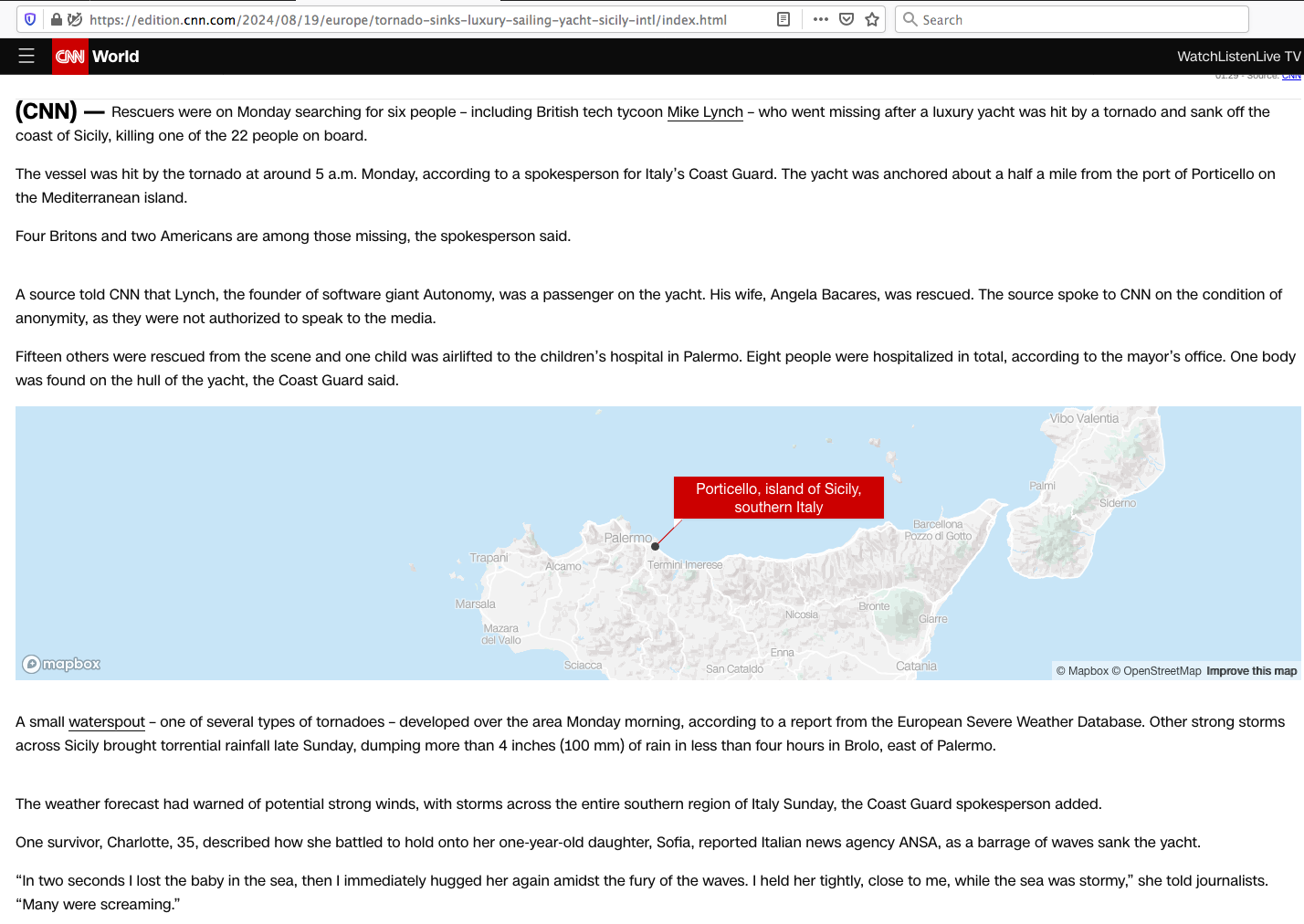
Task: Open the permissions icon beside the padlock
Action: tap(75, 19)
